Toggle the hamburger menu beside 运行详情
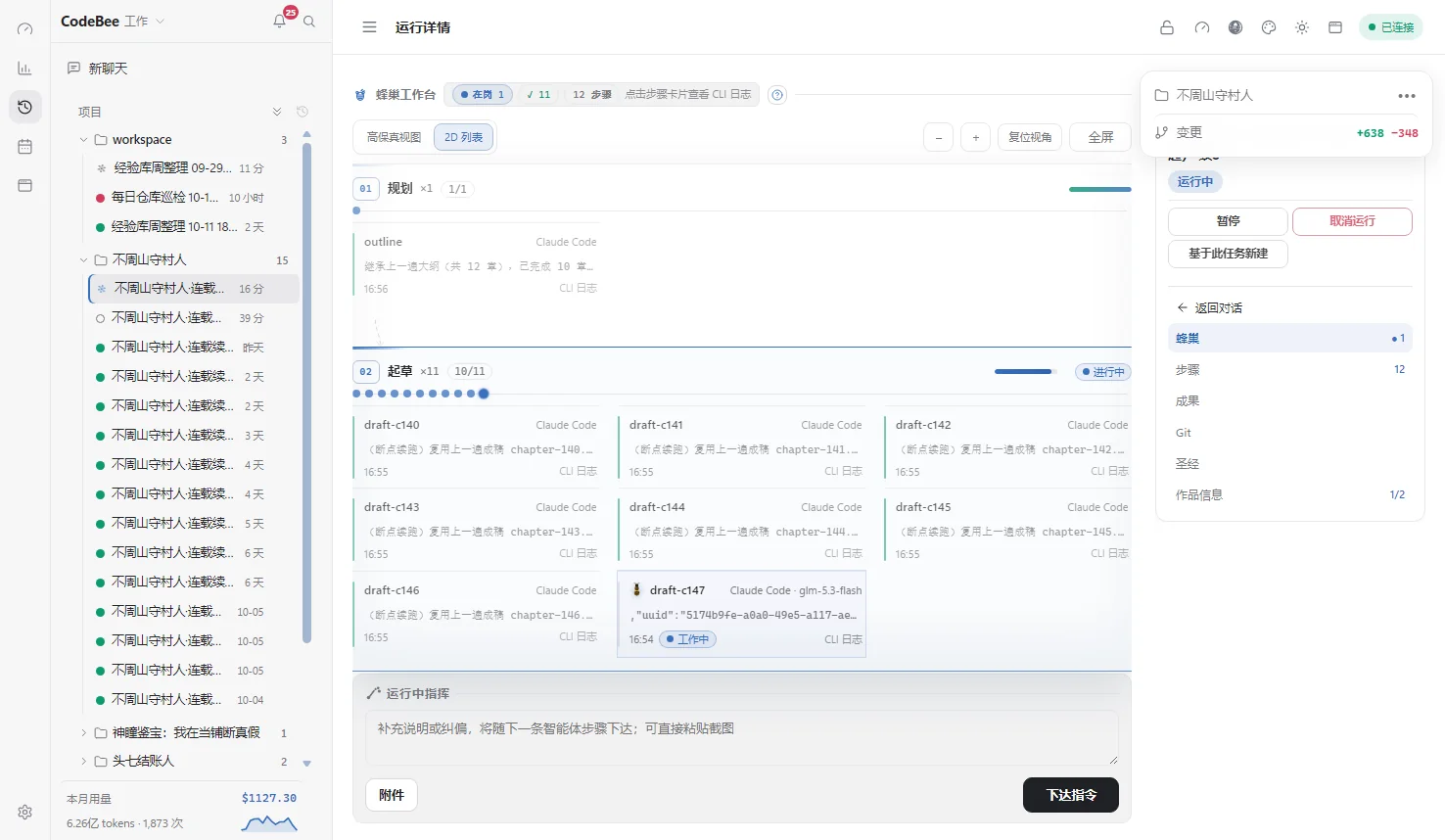Viewport: 1445px width, 840px height. pyautogui.click(x=369, y=27)
